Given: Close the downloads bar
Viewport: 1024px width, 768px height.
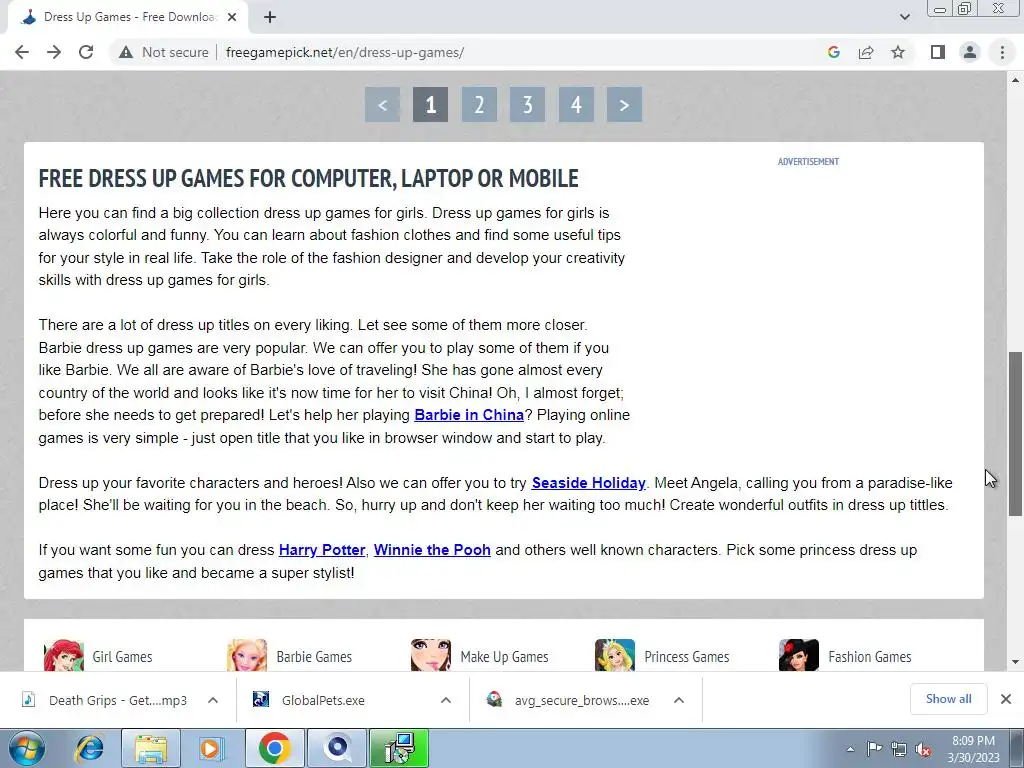Looking at the screenshot, I should (1006, 699).
